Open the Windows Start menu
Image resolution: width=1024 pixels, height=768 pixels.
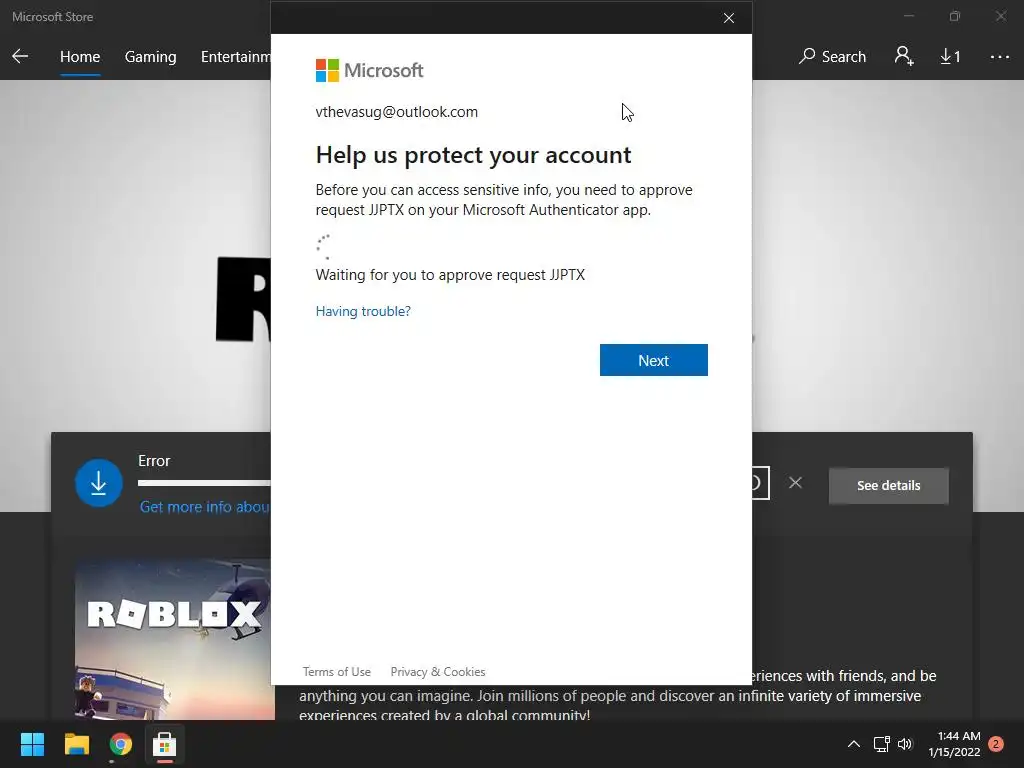tap(32, 744)
